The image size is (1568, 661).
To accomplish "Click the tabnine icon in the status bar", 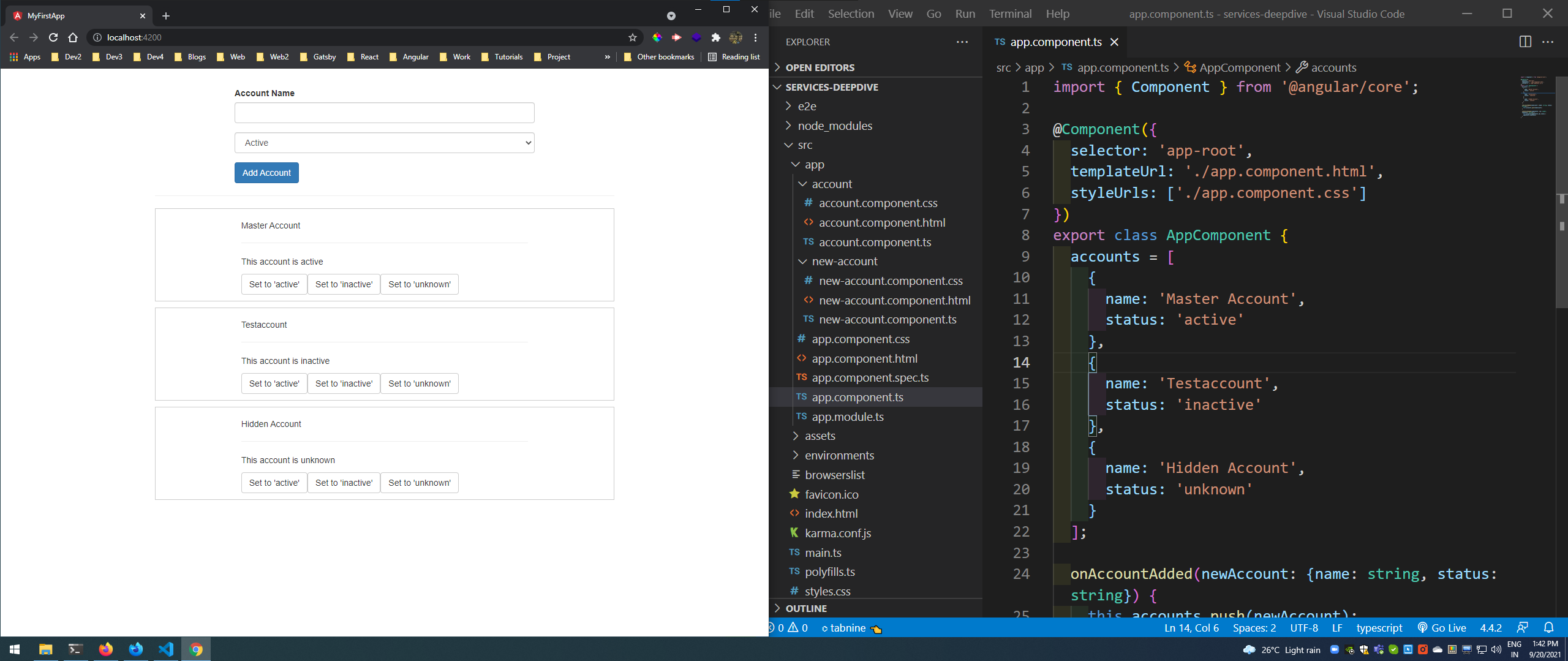I will point(845,627).
